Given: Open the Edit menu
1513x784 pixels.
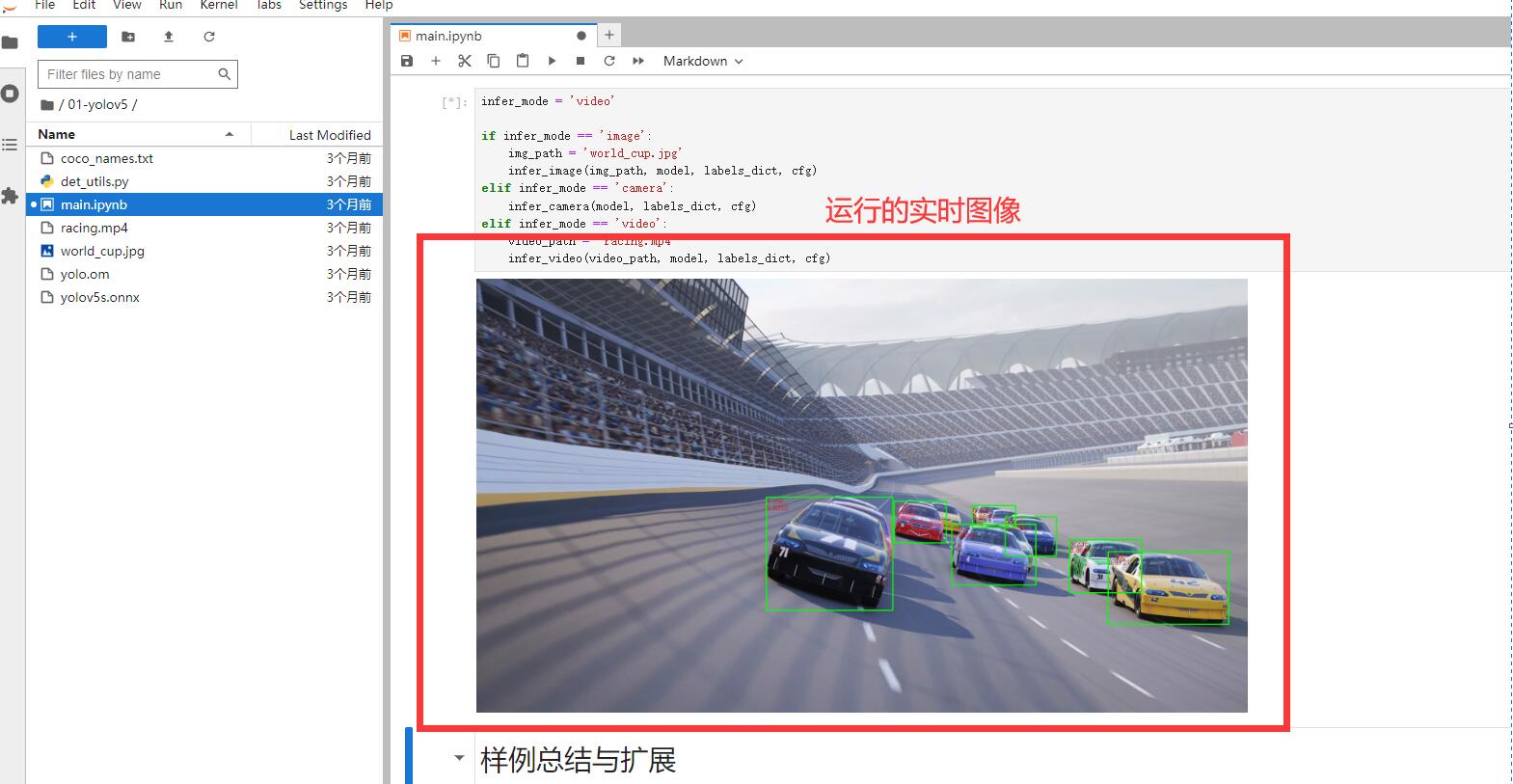Looking at the screenshot, I should pyautogui.click(x=84, y=5).
